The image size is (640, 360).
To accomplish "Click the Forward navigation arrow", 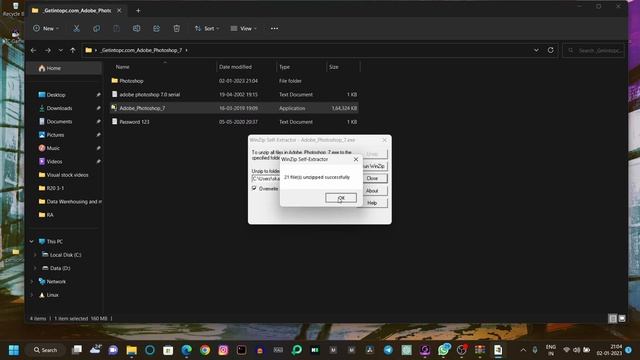I will pyautogui.click(x=47, y=50).
